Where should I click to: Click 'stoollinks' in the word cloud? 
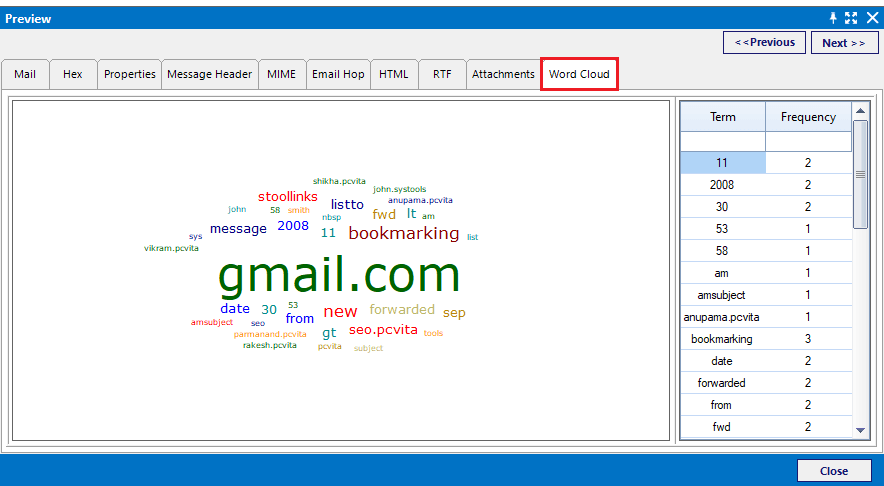click(288, 197)
